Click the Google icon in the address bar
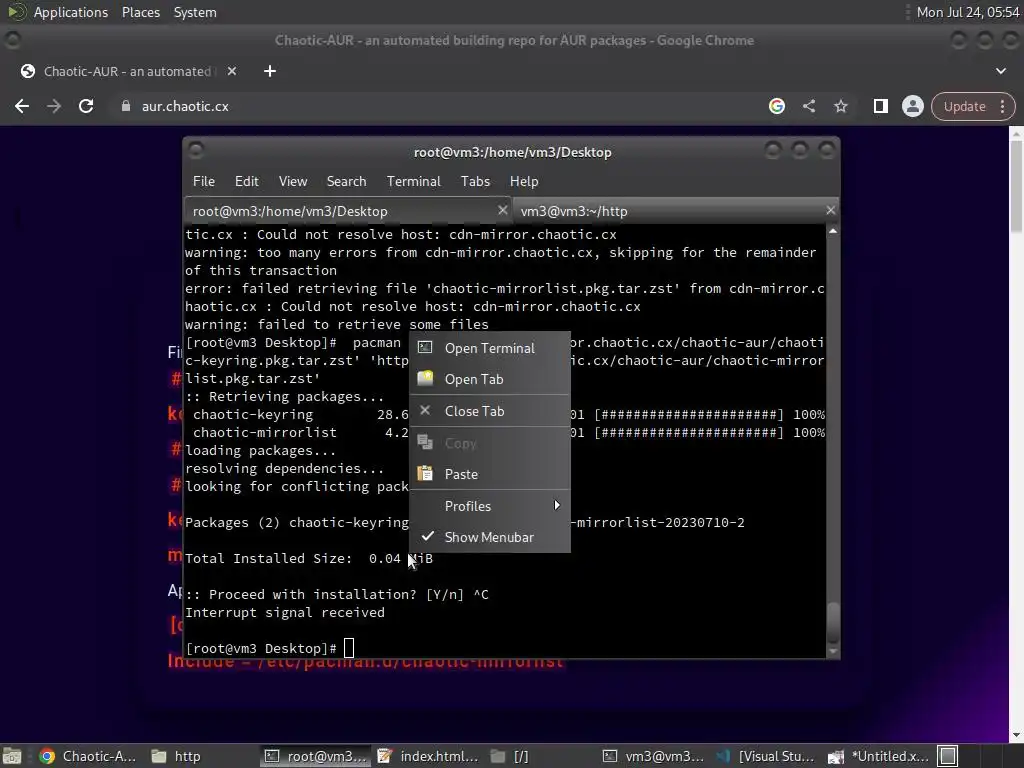Viewport: 1024px width, 768px height. click(x=776, y=106)
